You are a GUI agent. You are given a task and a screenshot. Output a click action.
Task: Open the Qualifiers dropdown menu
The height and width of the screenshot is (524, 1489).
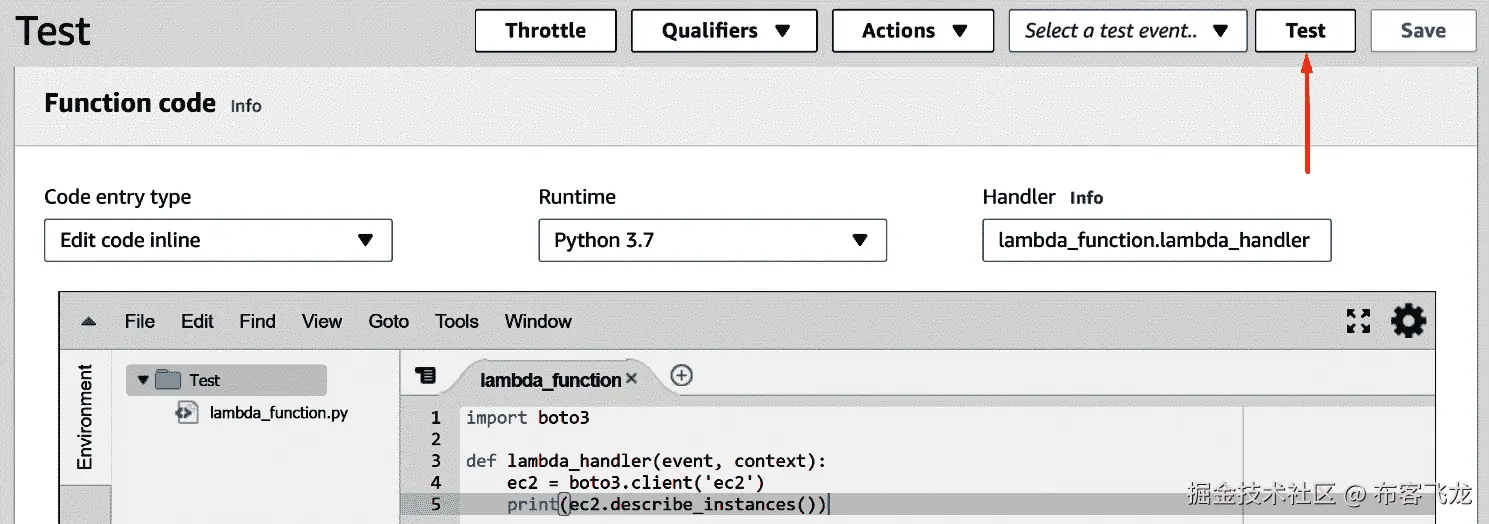724,31
